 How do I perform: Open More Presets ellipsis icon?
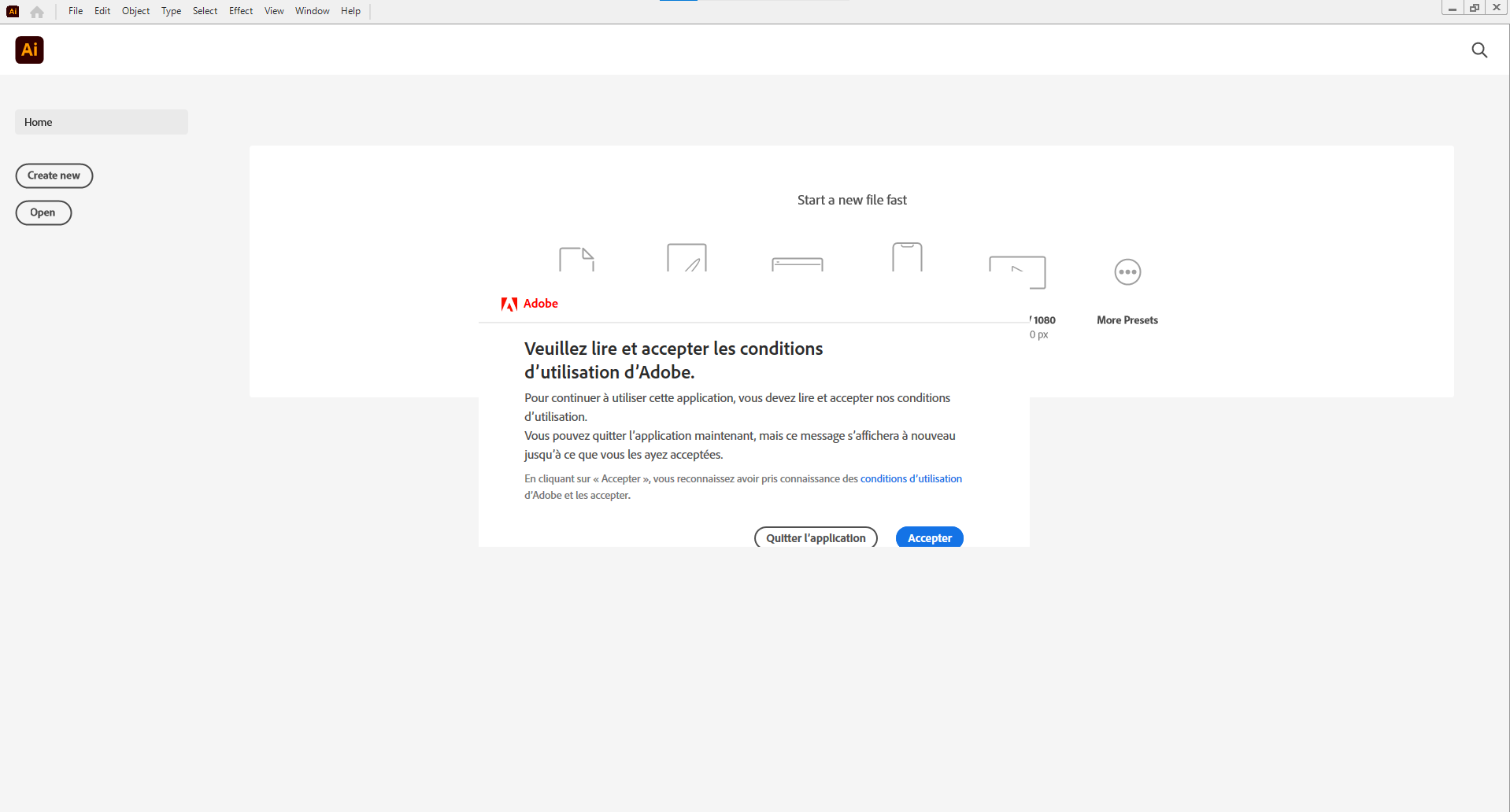[1127, 272]
